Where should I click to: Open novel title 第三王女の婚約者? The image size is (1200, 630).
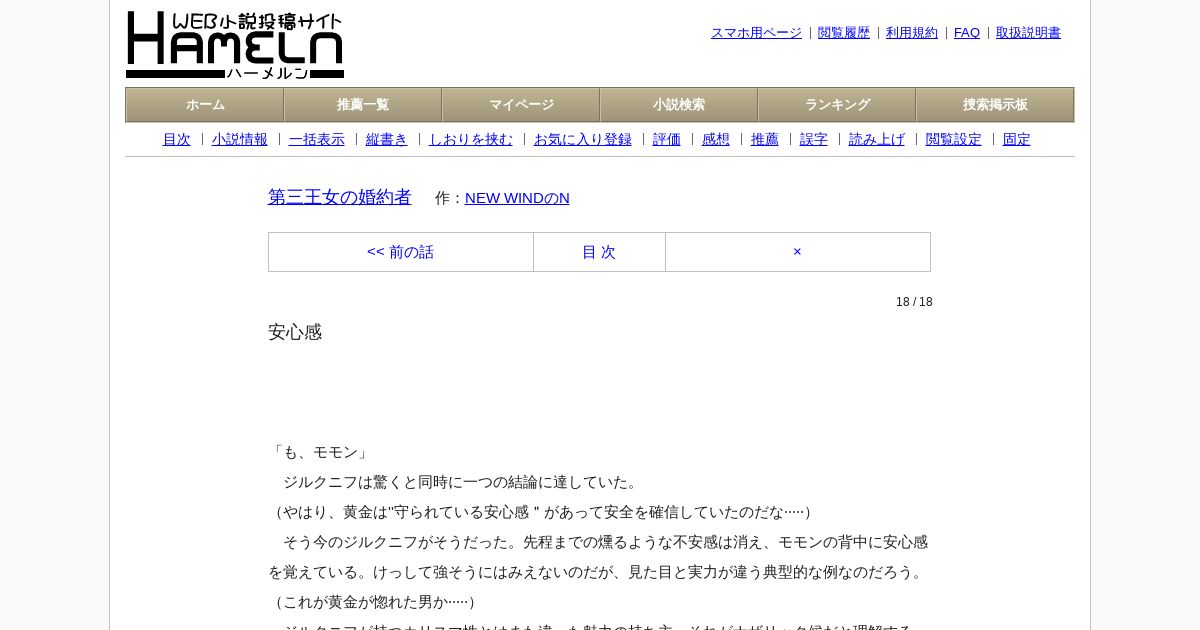click(340, 197)
